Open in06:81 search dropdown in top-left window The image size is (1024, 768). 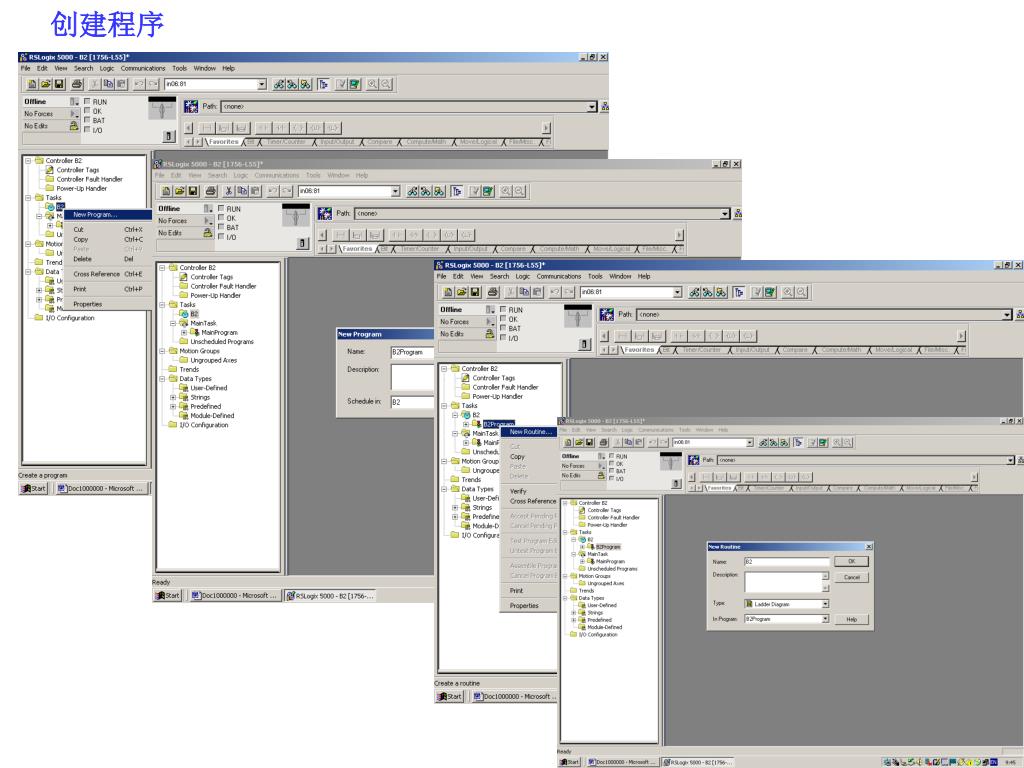[x=262, y=84]
